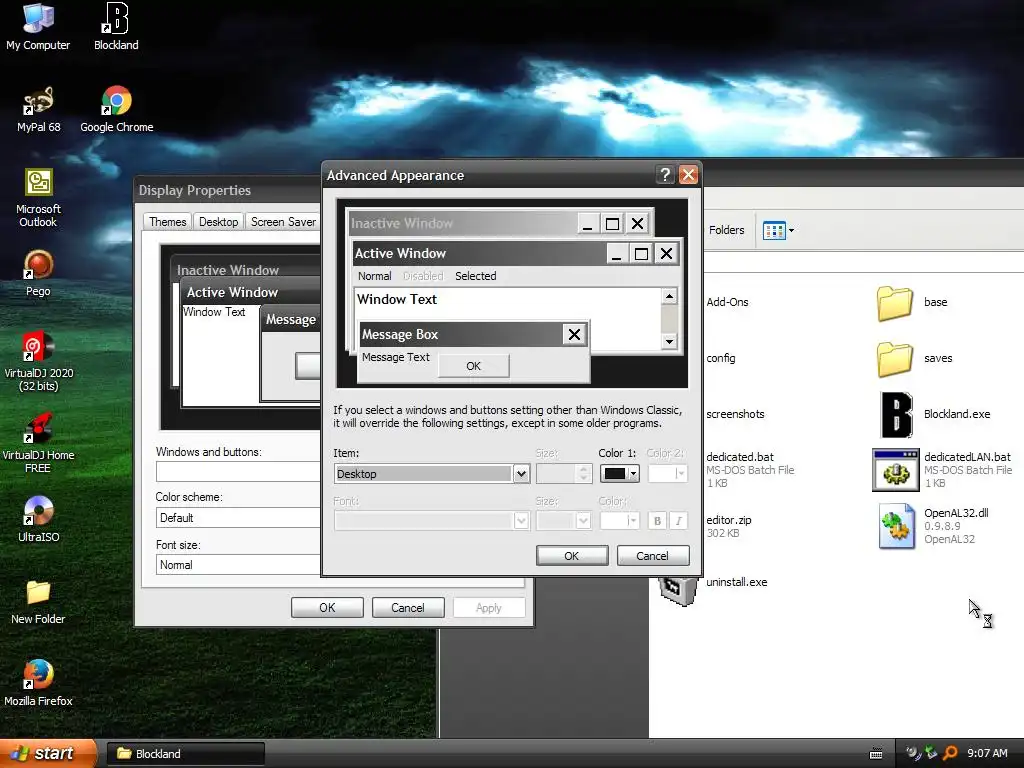Open My Computer desktop icon
Screen dimensions: 1024x768
[x=38, y=27]
